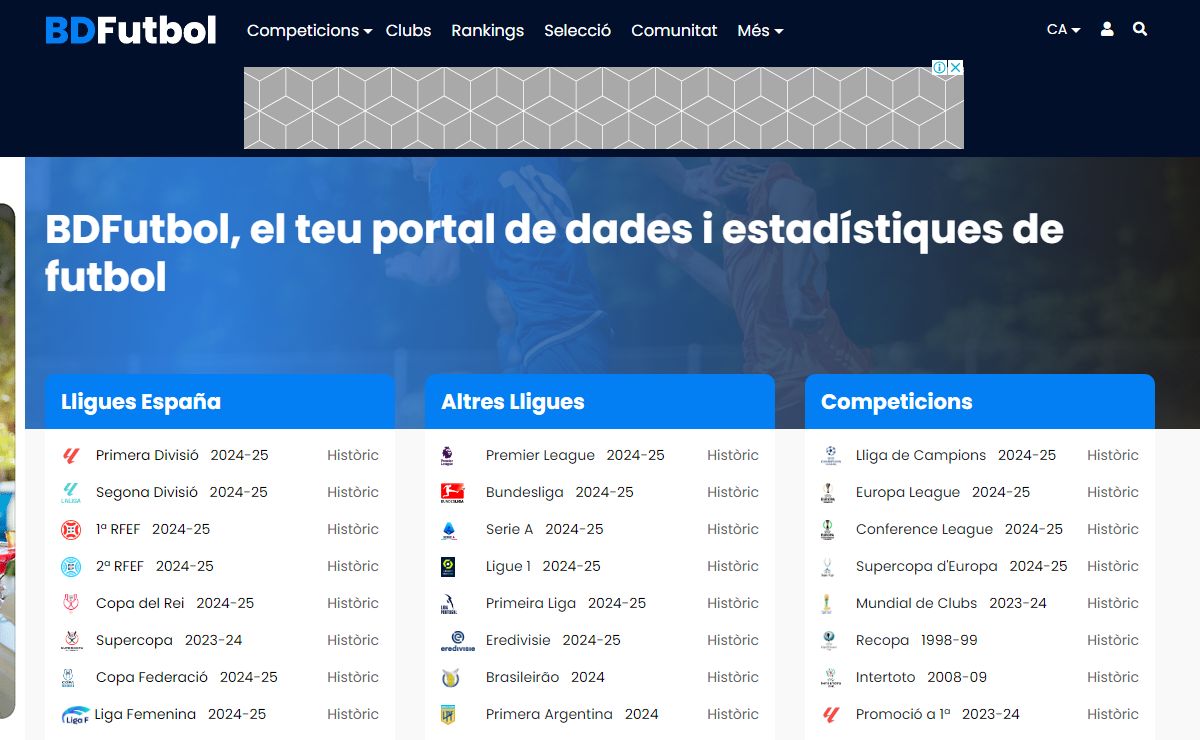The height and width of the screenshot is (740, 1200).
Task: Click the Supercopa d'Europa logo icon
Action: tap(828, 566)
